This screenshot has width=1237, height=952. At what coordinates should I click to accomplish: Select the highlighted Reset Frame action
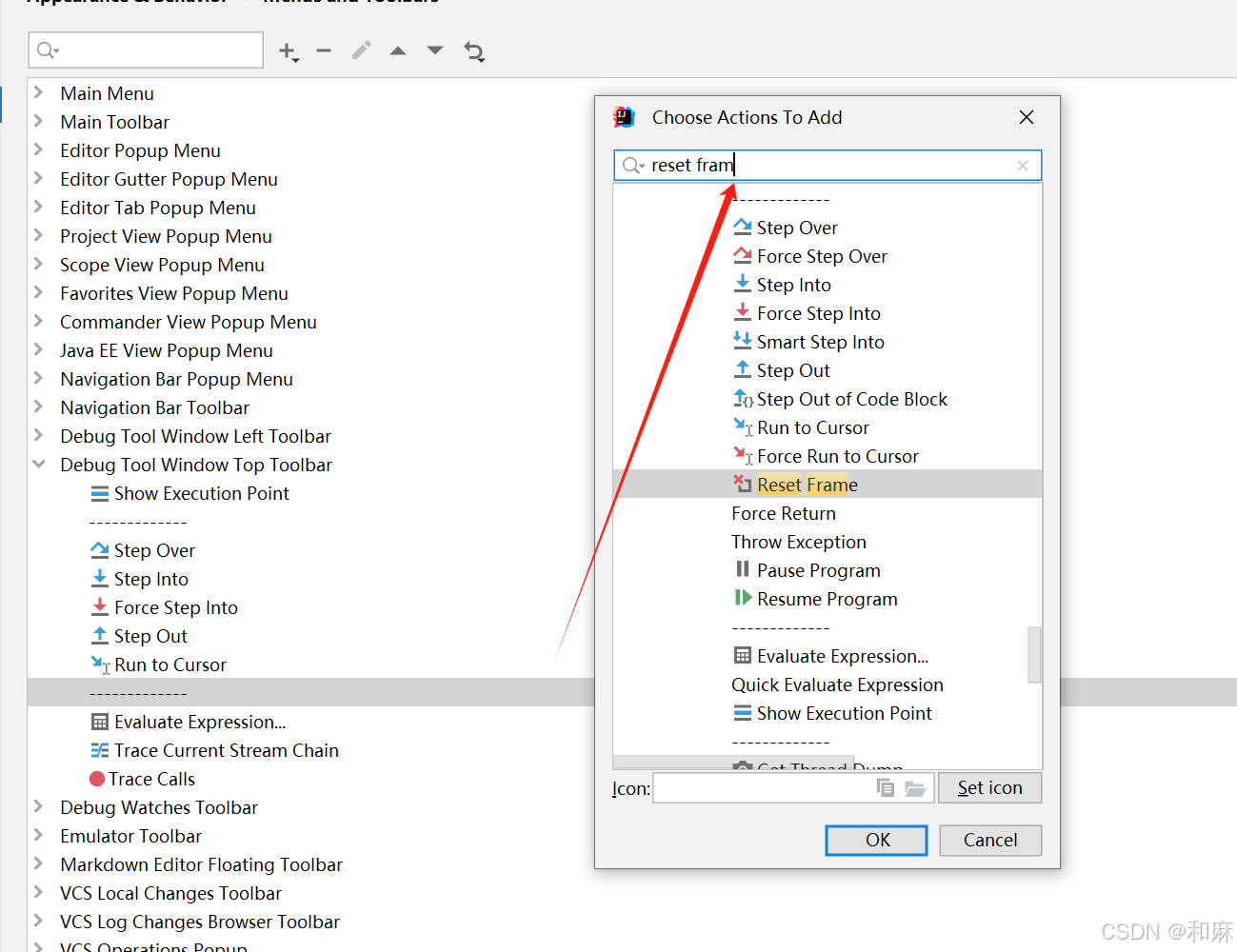807,484
